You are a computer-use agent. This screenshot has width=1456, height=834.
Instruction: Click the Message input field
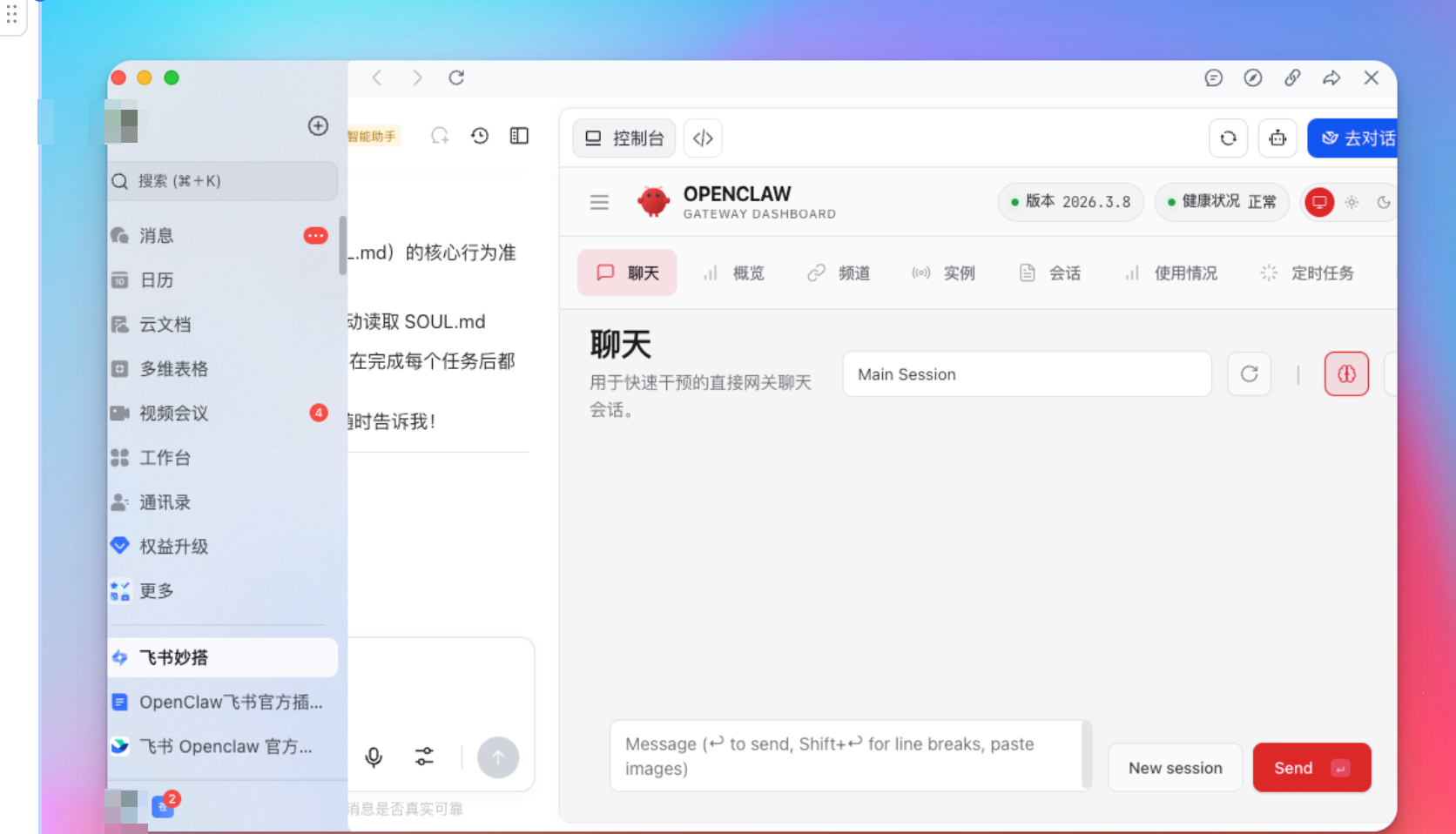(850, 756)
